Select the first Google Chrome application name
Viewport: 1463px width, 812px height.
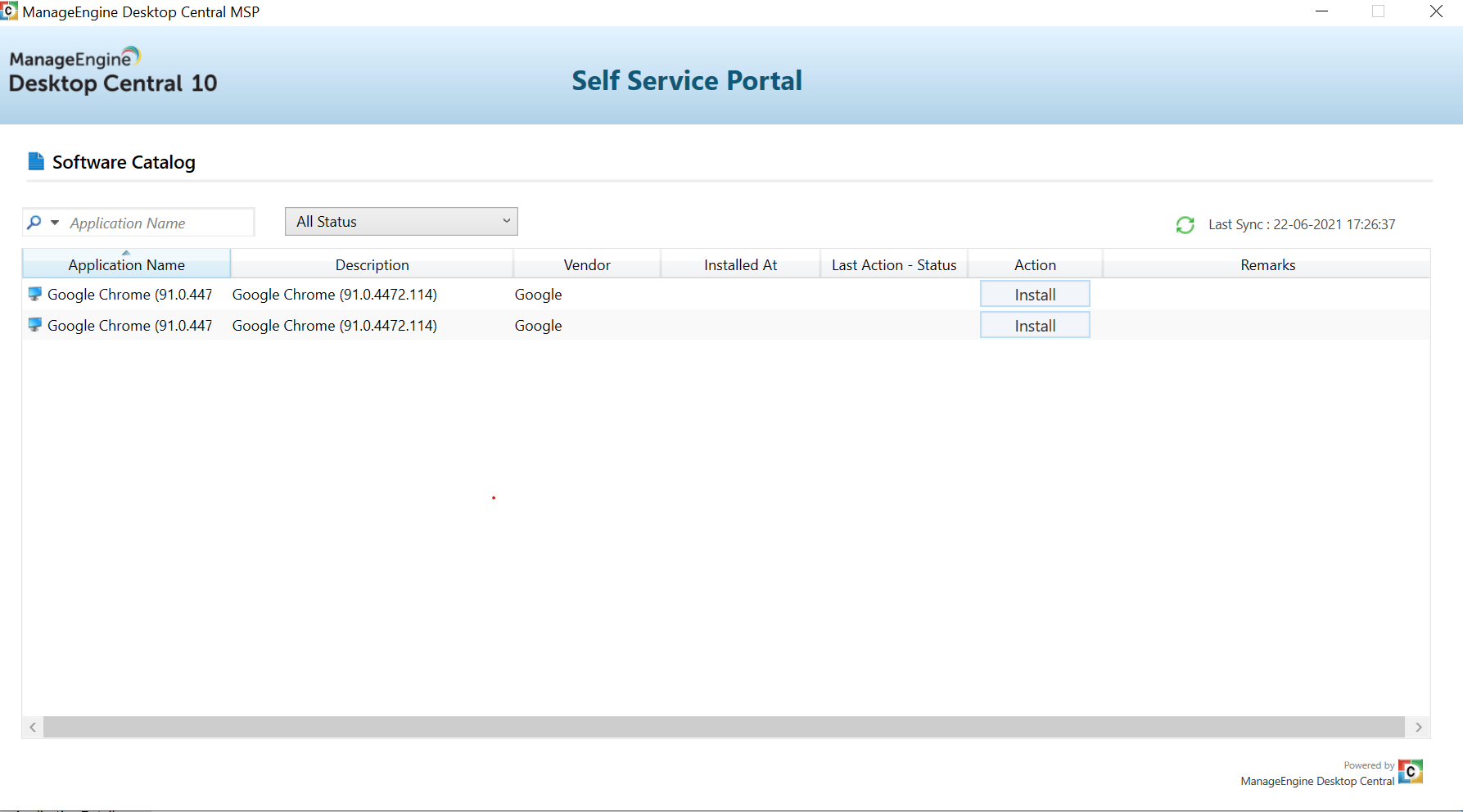129,295
